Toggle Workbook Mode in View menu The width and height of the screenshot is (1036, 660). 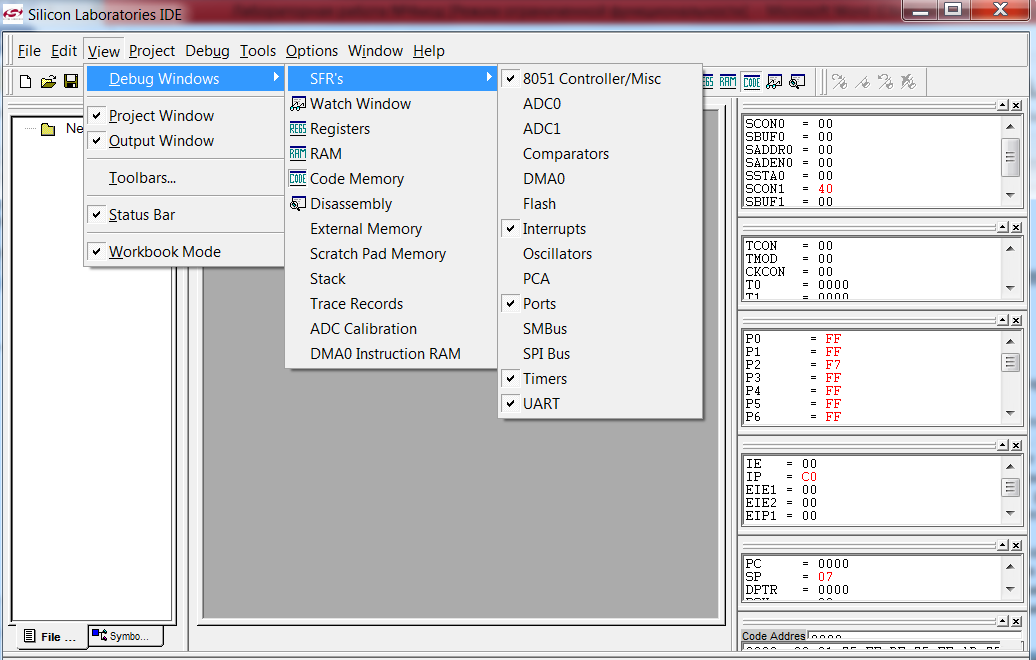pos(184,252)
